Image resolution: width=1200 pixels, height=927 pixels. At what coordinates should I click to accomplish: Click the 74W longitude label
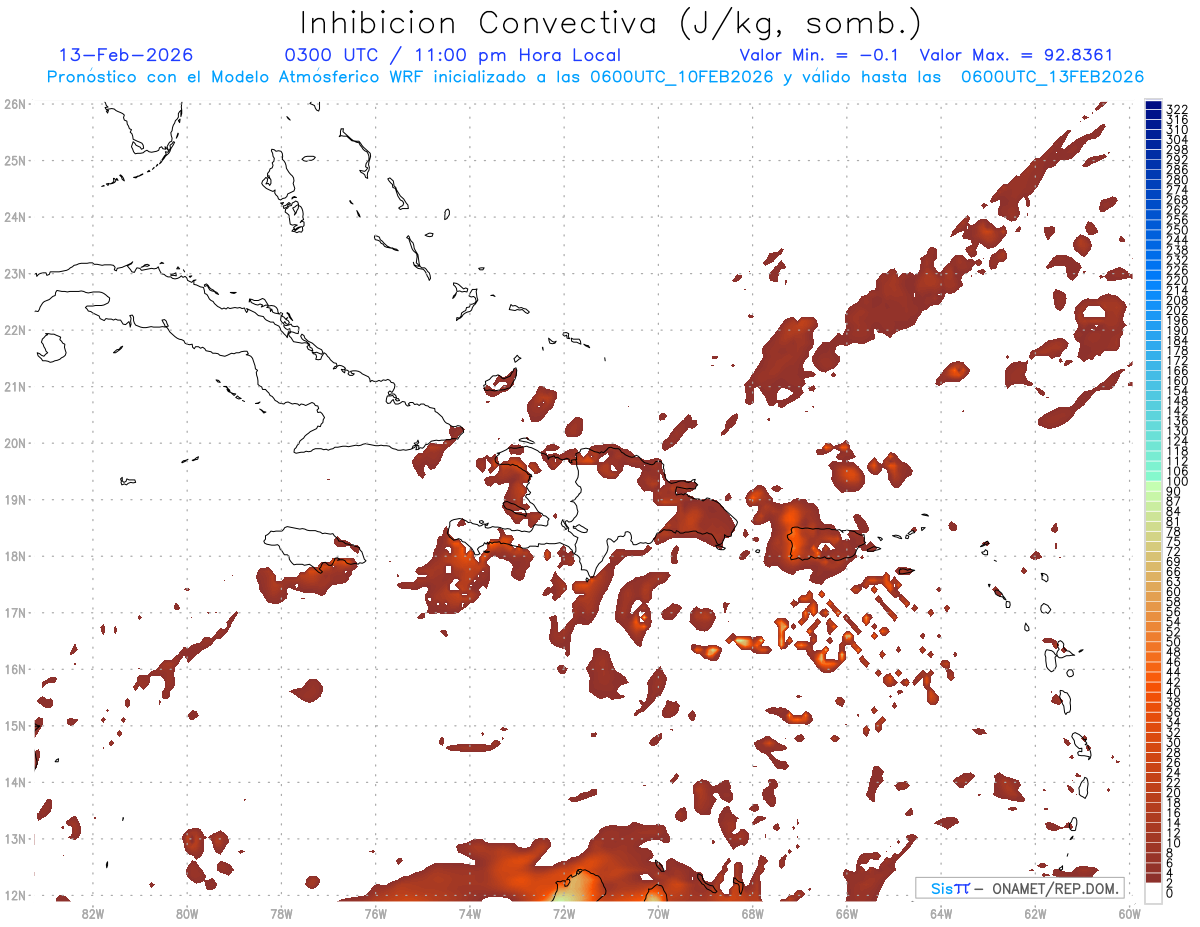tap(470, 913)
